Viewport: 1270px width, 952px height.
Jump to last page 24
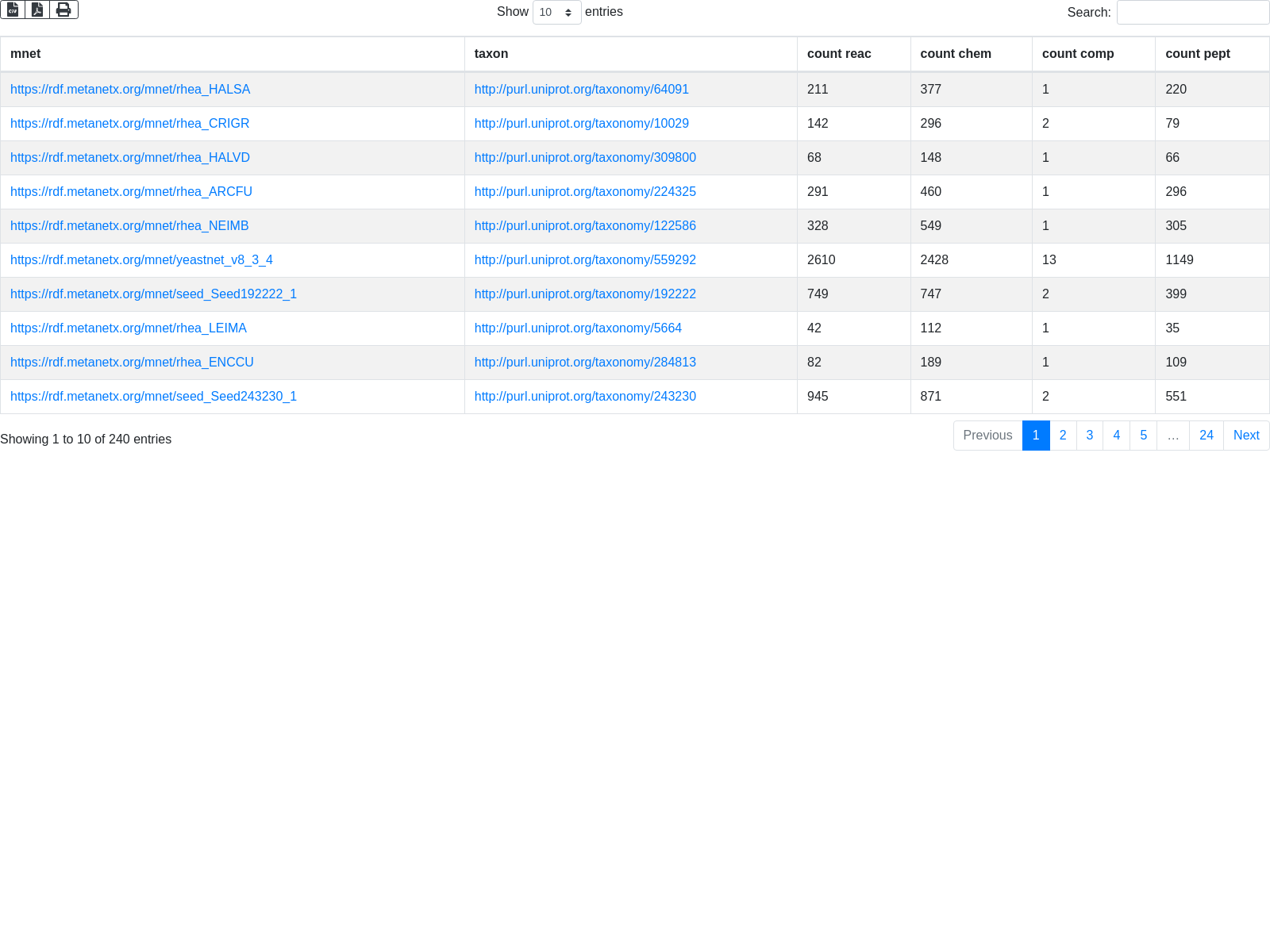click(x=1206, y=436)
